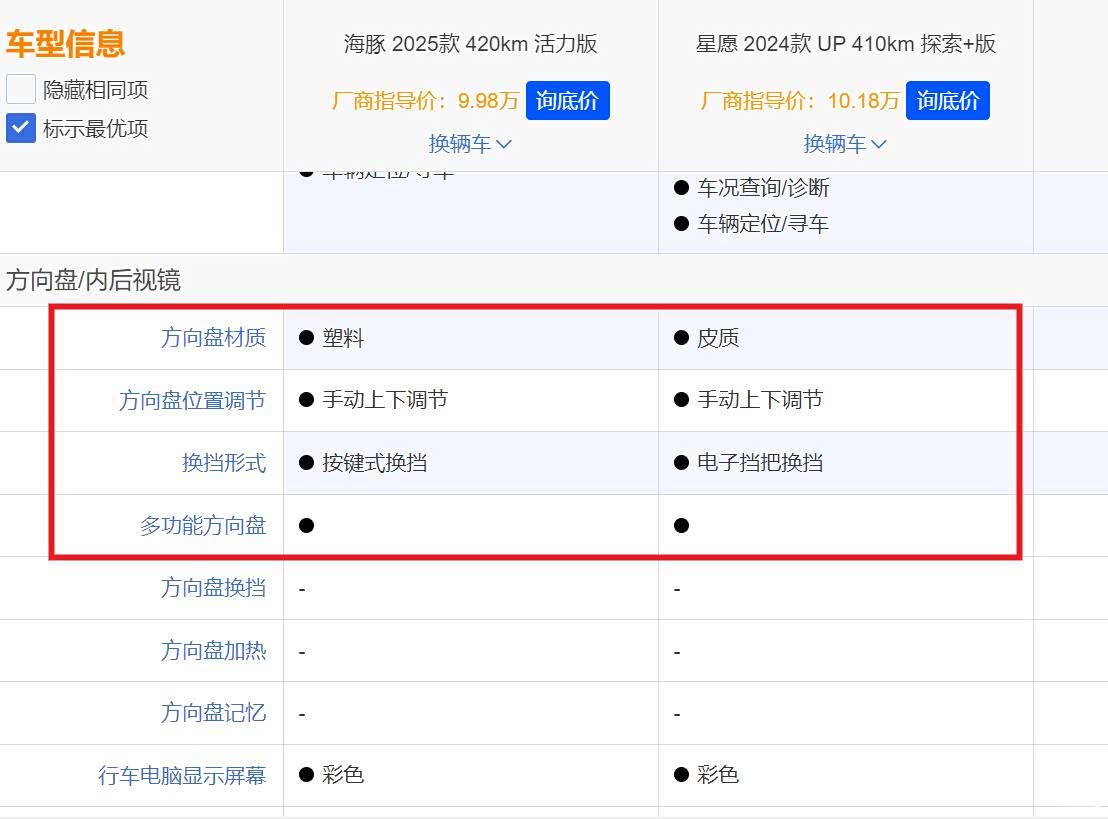Click the 方向盘记忆 row label

(213, 713)
